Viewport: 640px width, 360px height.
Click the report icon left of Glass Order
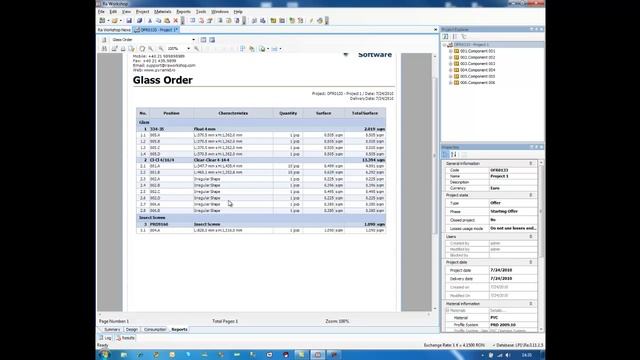pos(104,40)
